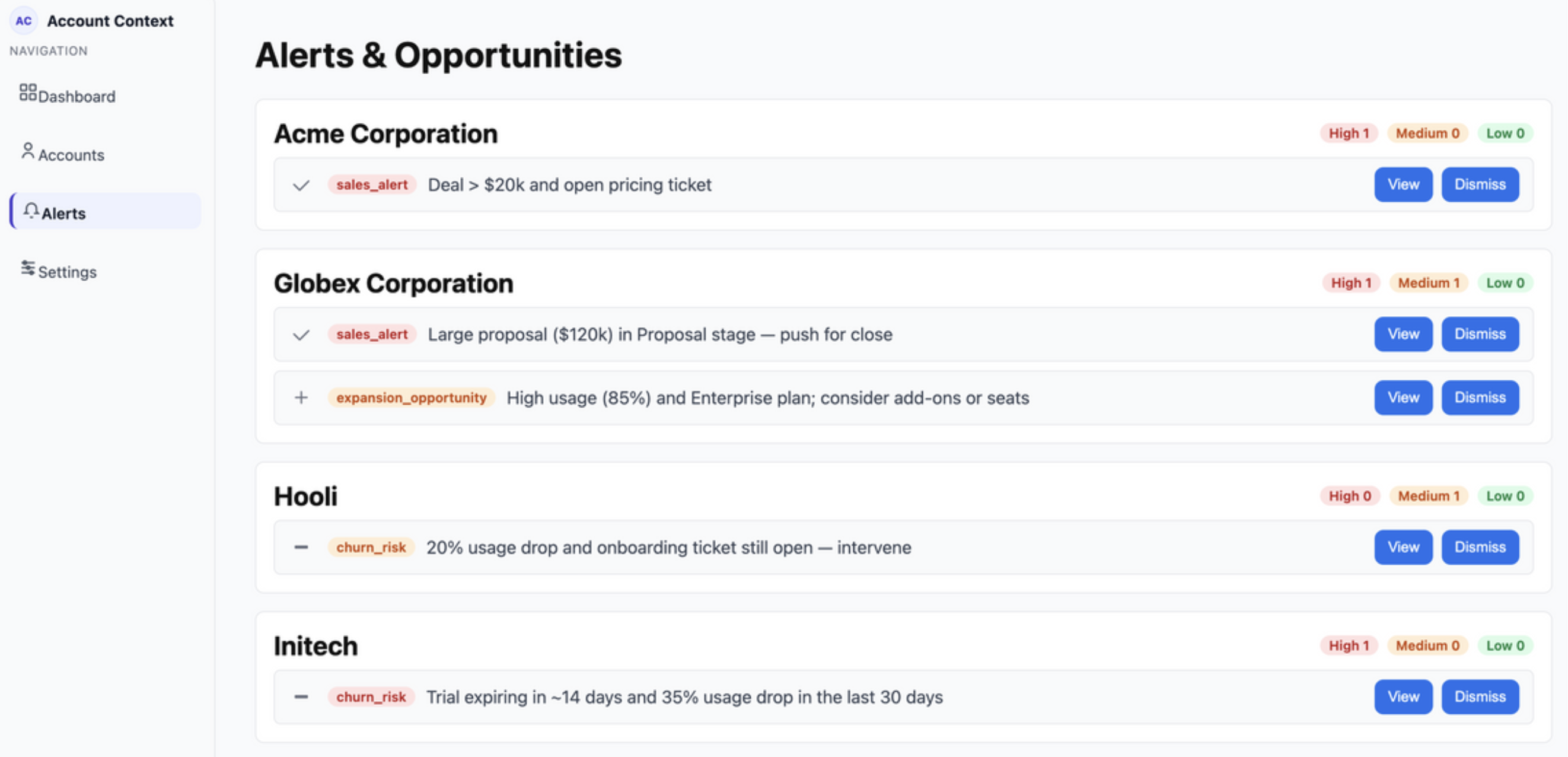1568x757 pixels.
Task: View the Initech trial expiring alert
Action: pos(1403,696)
